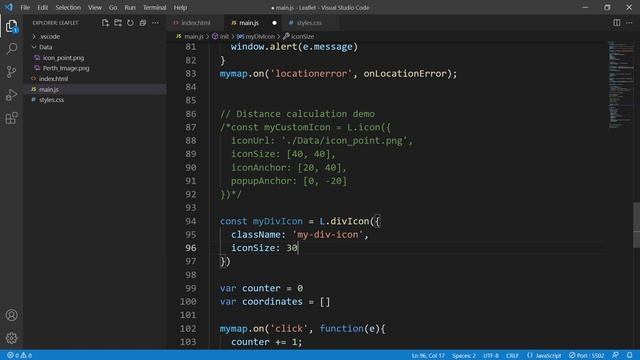This screenshot has height=360, width=640.
Task: Click the Refresh Explorer icon
Action: (130, 23)
